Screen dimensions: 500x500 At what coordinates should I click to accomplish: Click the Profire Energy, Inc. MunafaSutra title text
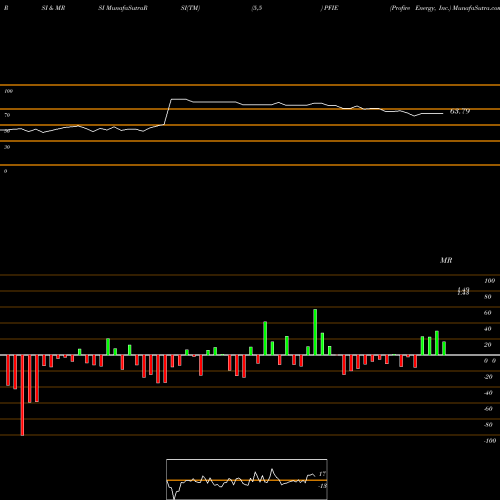(x=445, y=8)
